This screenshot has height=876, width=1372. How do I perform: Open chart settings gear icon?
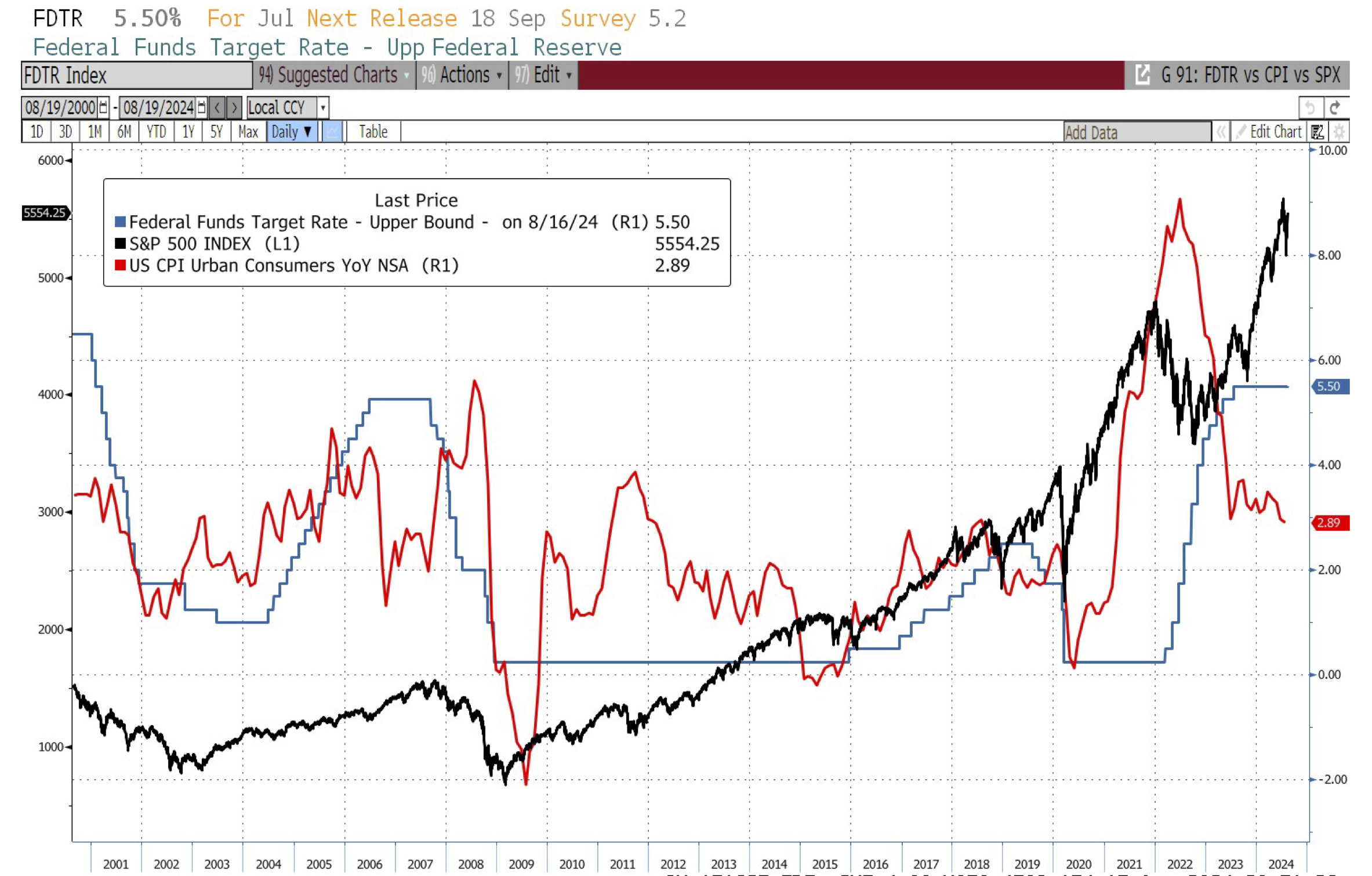point(1339,132)
